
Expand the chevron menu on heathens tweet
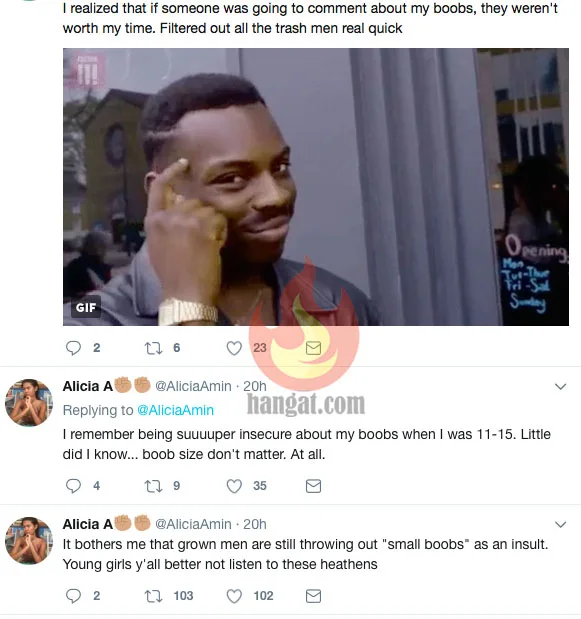pos(560,524)
